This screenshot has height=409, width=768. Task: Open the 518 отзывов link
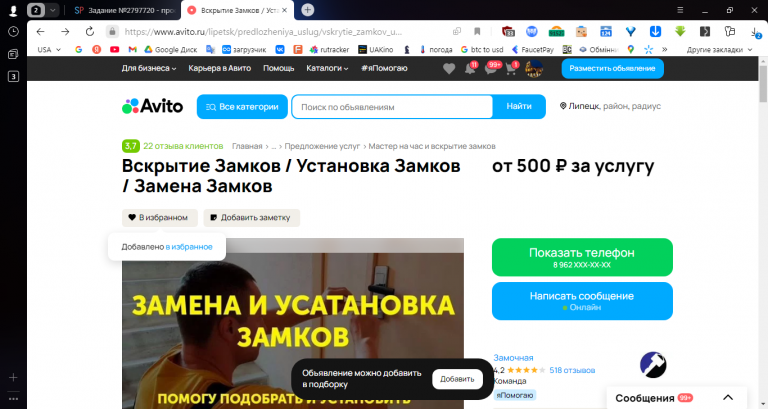[x=572, y=370]
